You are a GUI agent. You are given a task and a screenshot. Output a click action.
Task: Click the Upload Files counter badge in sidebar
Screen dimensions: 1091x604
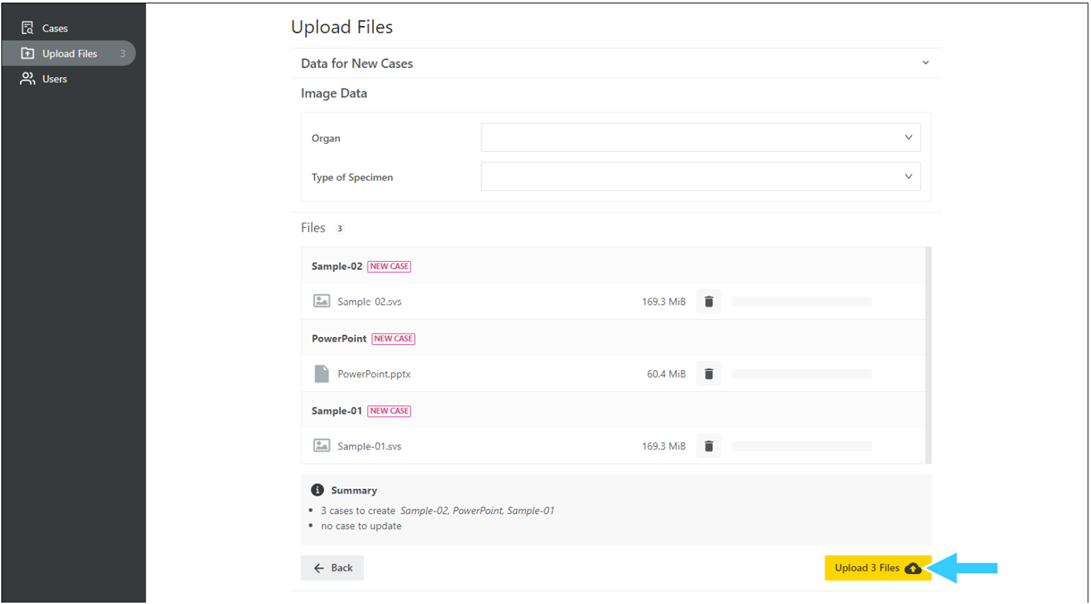[122, 54]
